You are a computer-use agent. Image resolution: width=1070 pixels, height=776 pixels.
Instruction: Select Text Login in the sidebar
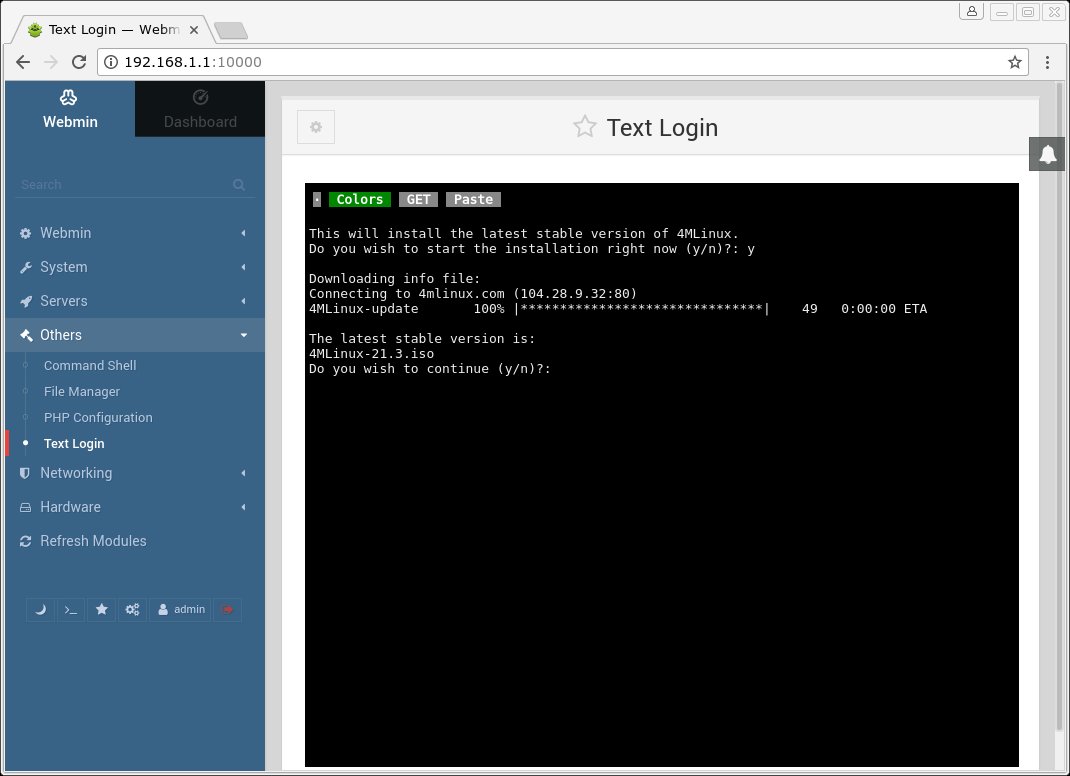click(74, 443)
